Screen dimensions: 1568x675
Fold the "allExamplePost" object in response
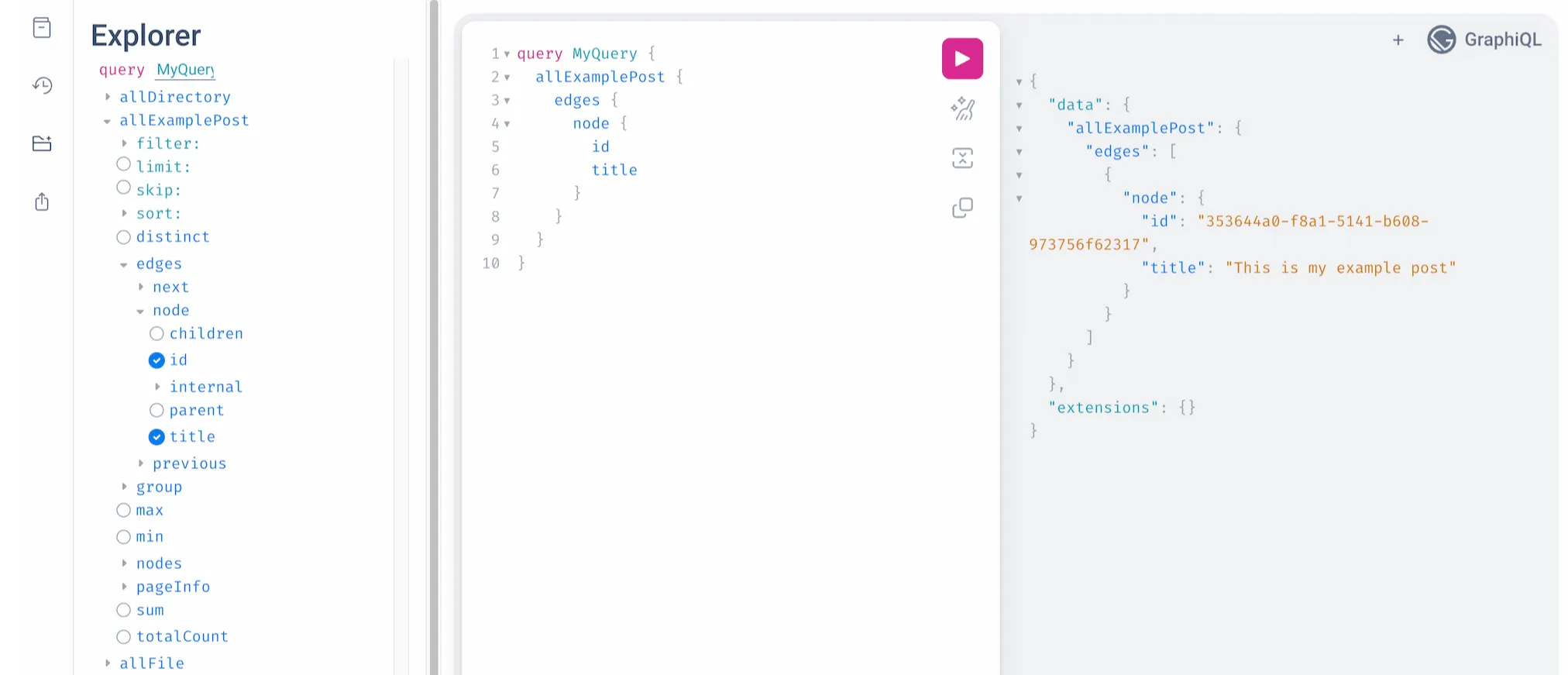1020,129
